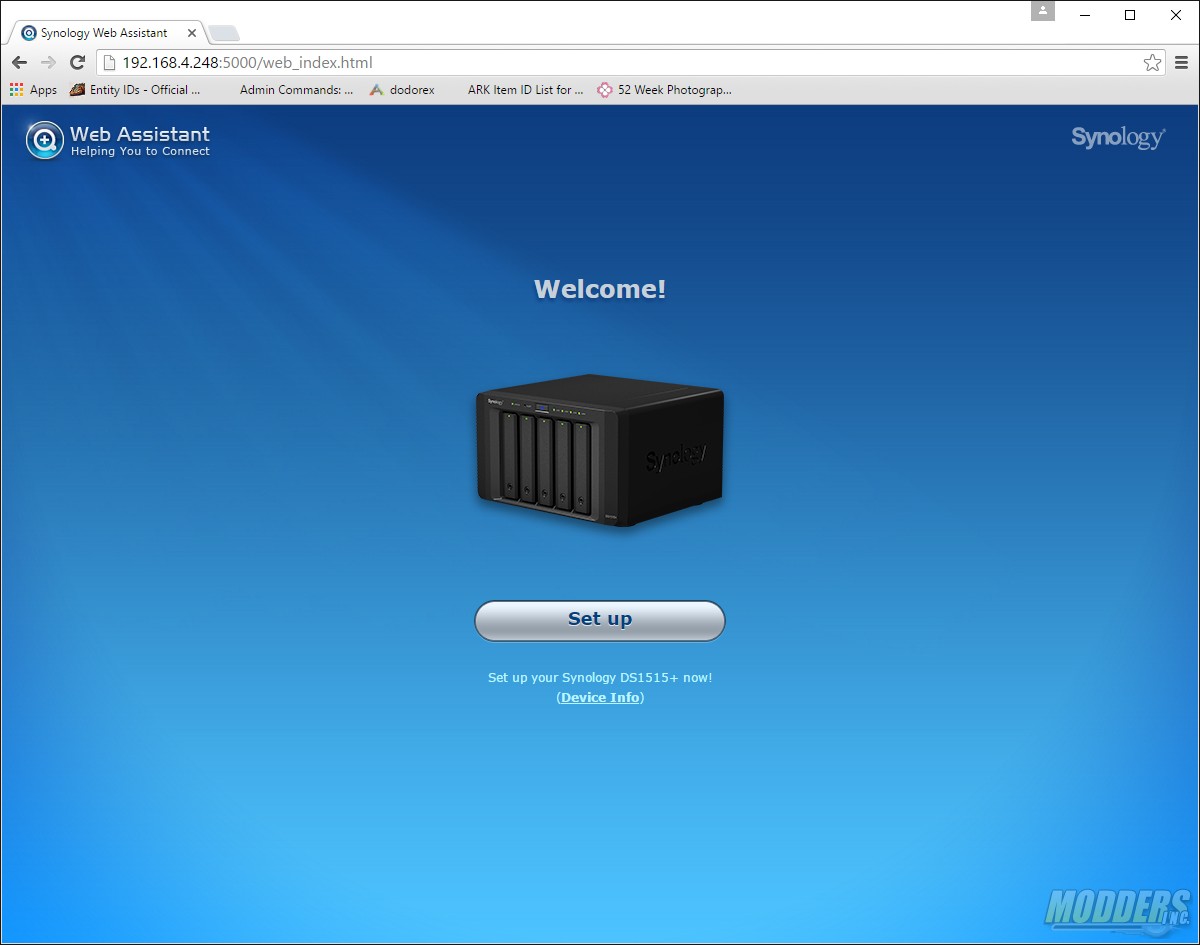Click the address bar showing 192.168.4.248:5000
Screen dimensions: 1200x945
tap(632, 62)
